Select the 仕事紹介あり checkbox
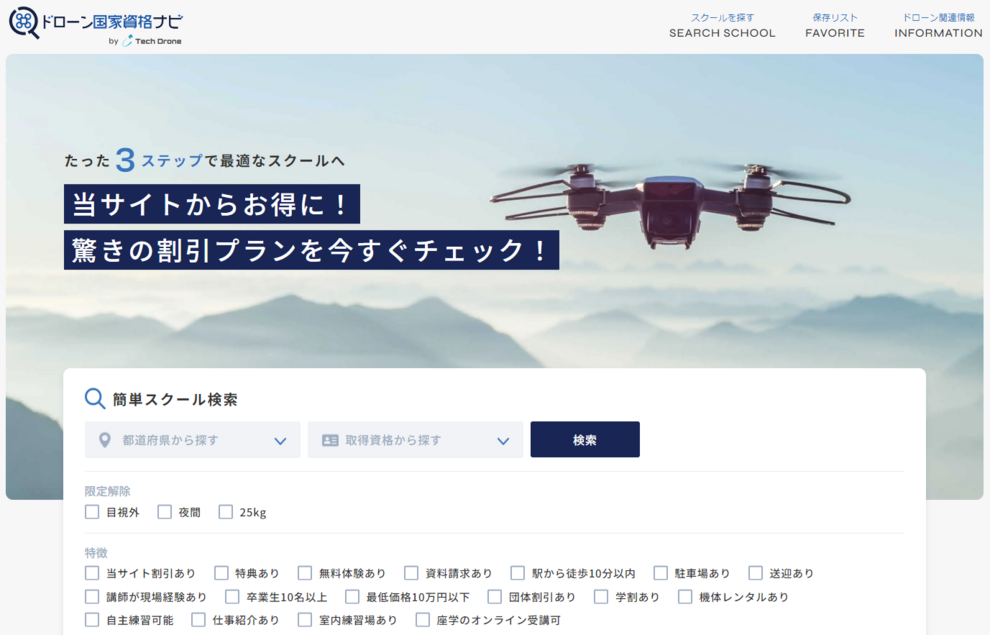Screen dimensions: 990x635 pos(198,620)
